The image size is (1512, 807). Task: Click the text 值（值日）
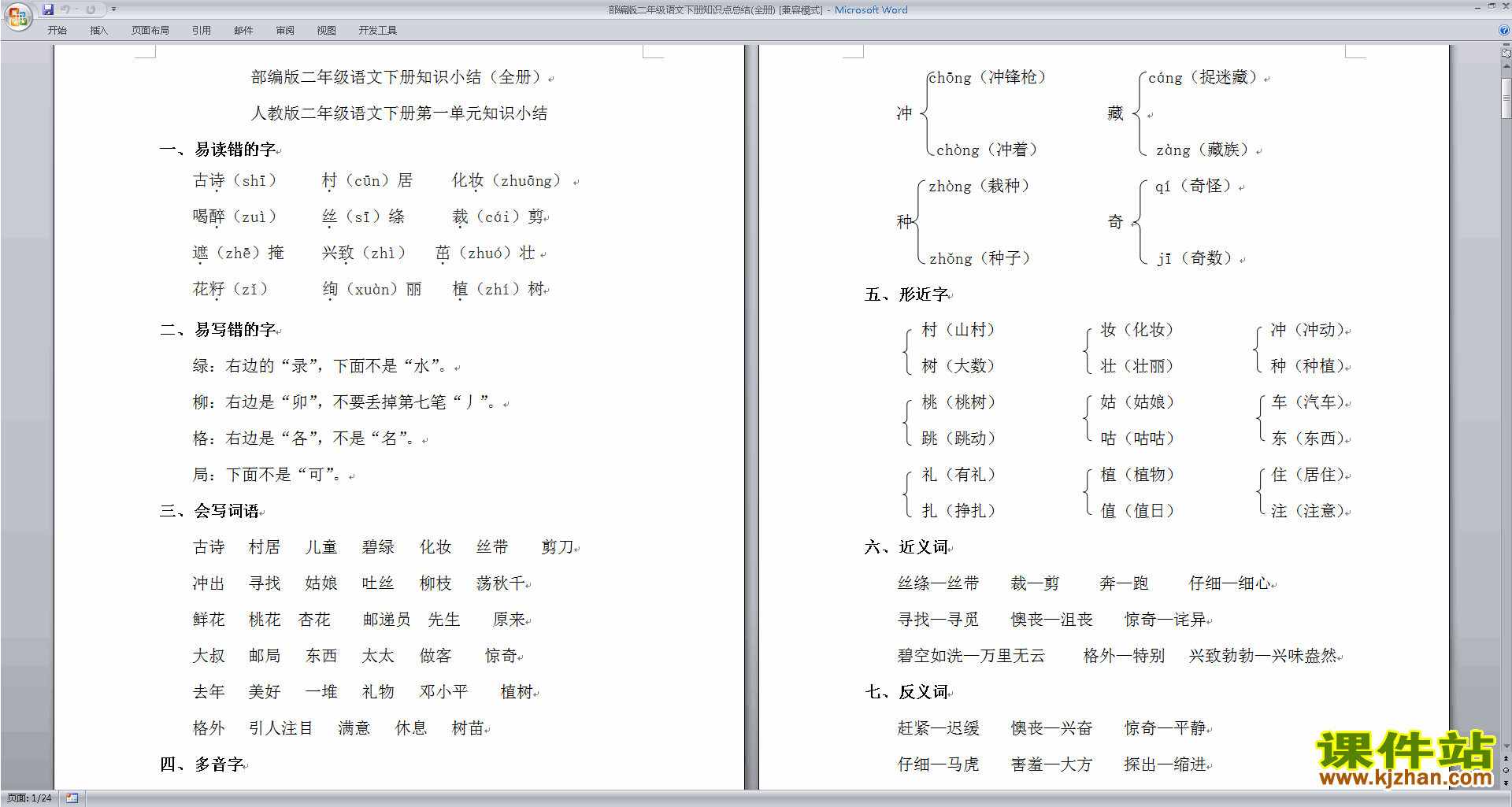[x=1138, y=511]
